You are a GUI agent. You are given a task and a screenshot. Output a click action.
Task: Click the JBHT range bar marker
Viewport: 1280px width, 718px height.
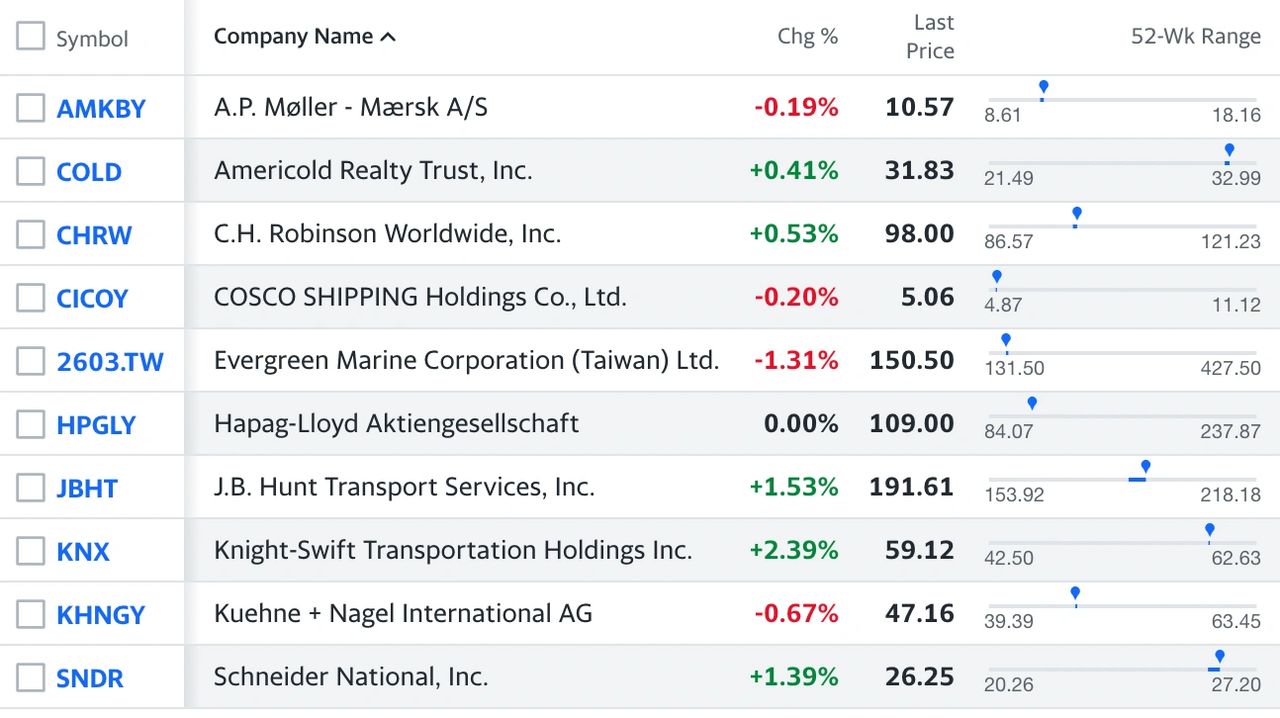click(x=1146, y=469)
